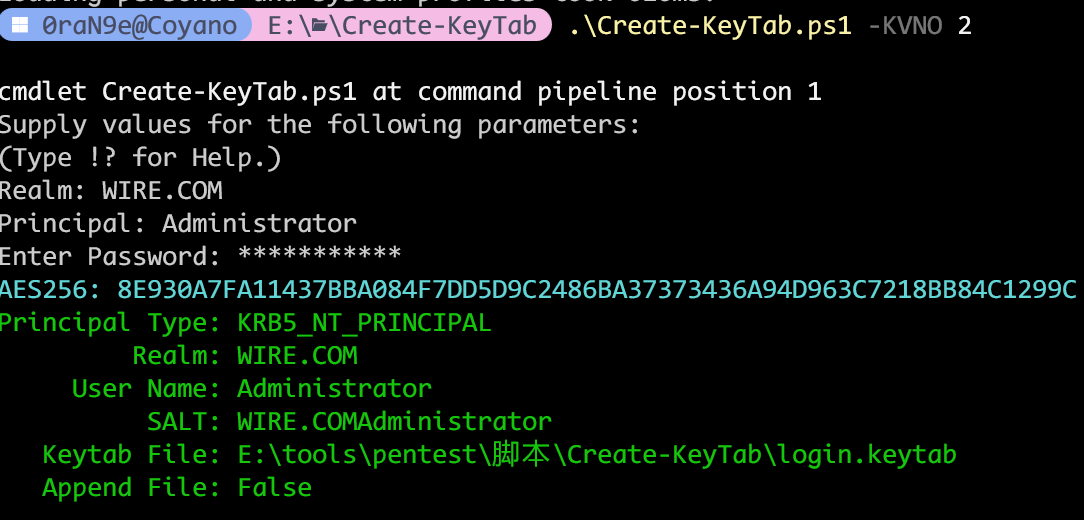This screenshot has height=520, width=1084.
Task: Click the login.keytab file path
Action: pos(596,455)
